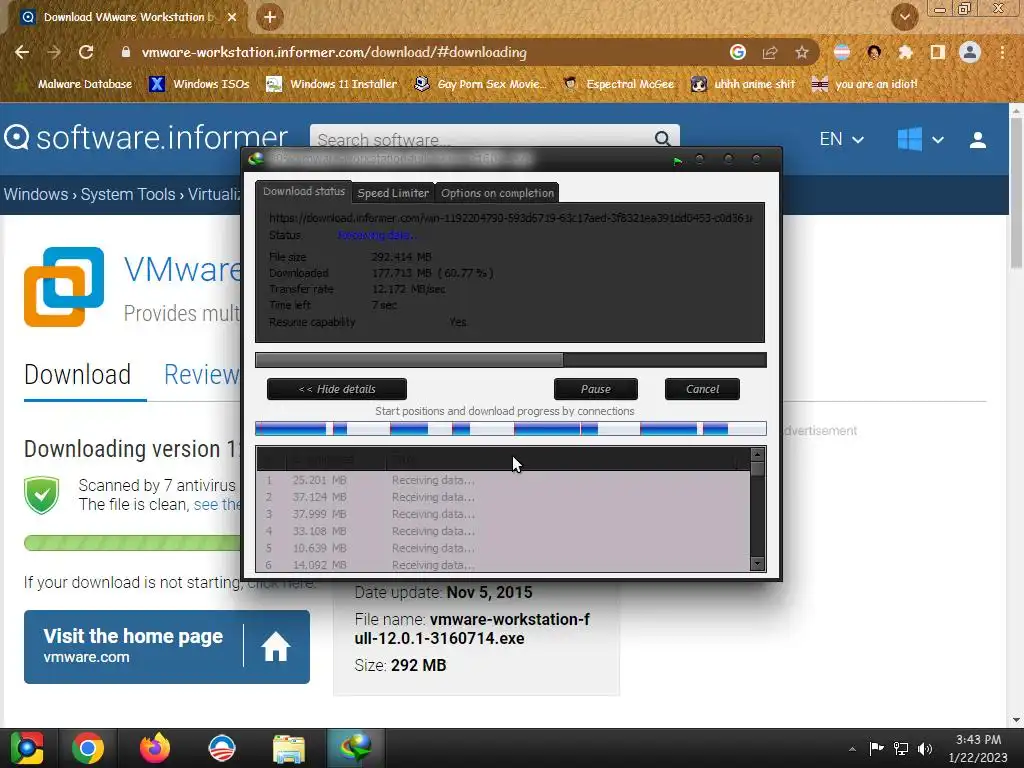This screenshot has height=768, width=1024.
Task: Toggle the Chrome side panel
Action: tap(938, 52)
